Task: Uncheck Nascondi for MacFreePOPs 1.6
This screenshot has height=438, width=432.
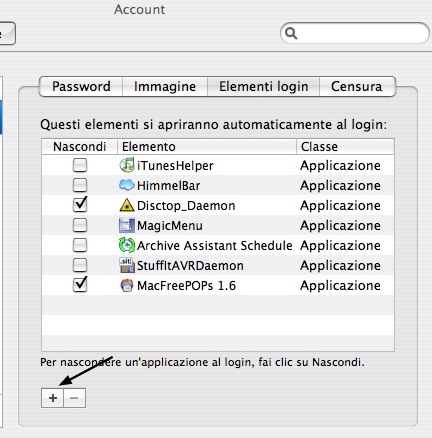Action: (x=80, y=285)
